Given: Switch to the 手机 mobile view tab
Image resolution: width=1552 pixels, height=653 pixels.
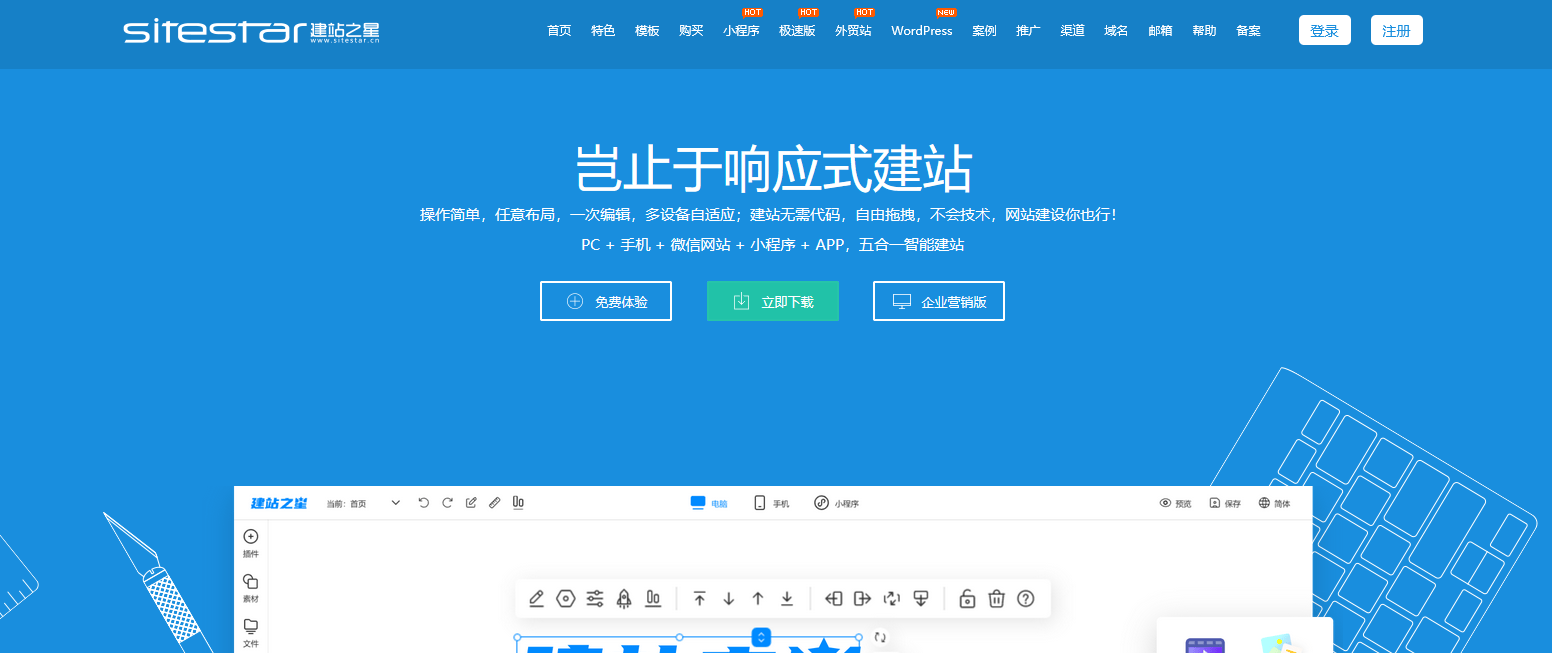Looking at the screenshot, I should 771,503.
